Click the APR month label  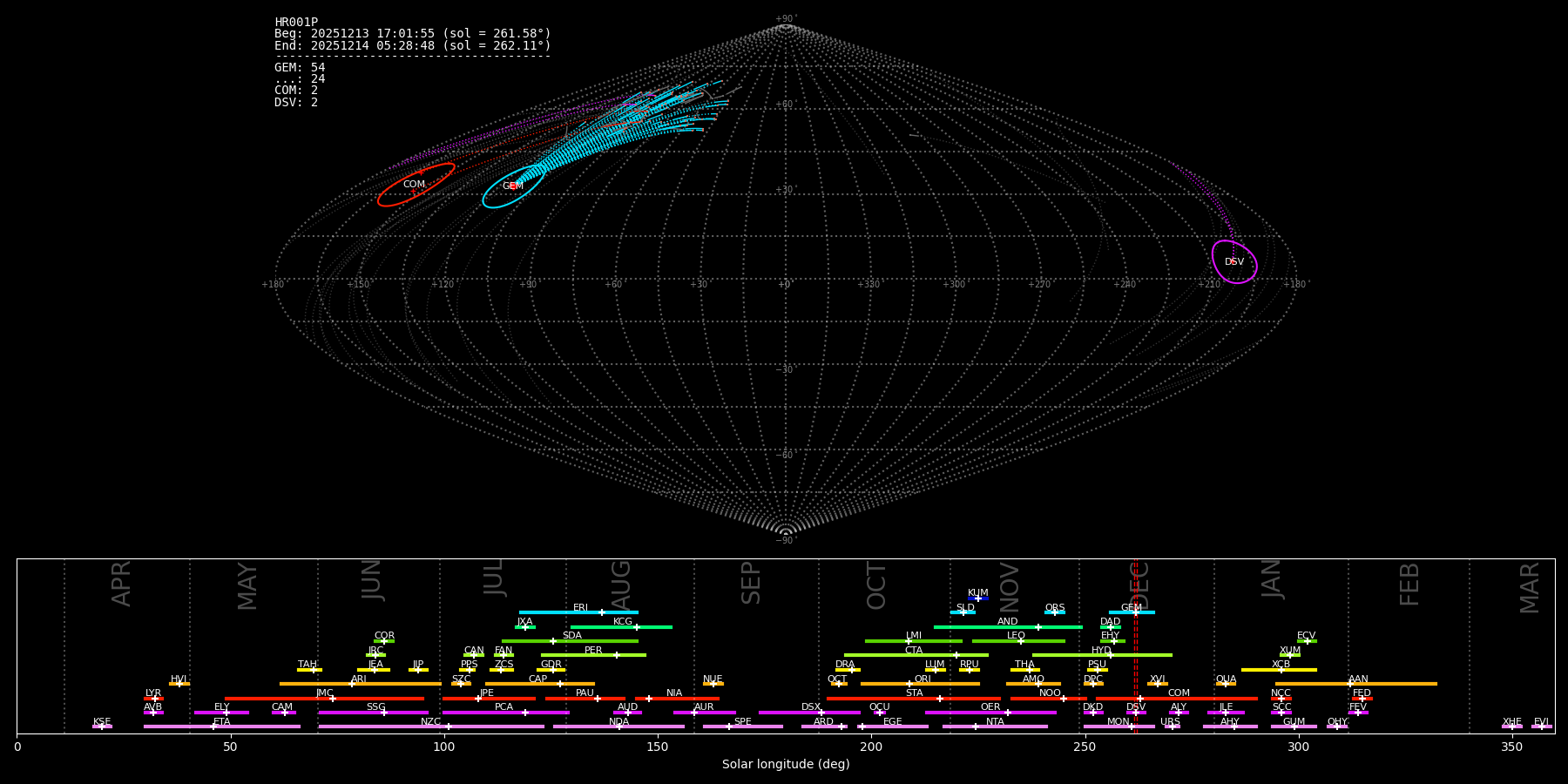122,584
